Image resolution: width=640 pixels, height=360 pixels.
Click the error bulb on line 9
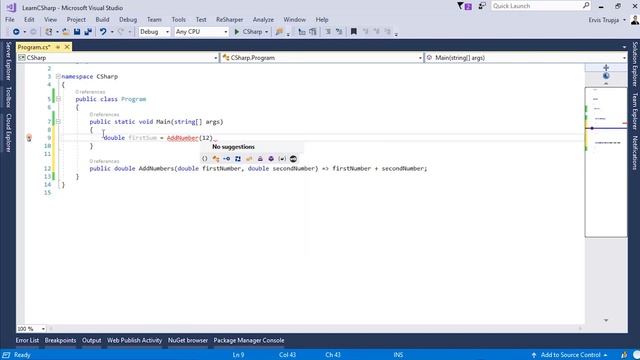pyautogui.click(x=29, y=138)
